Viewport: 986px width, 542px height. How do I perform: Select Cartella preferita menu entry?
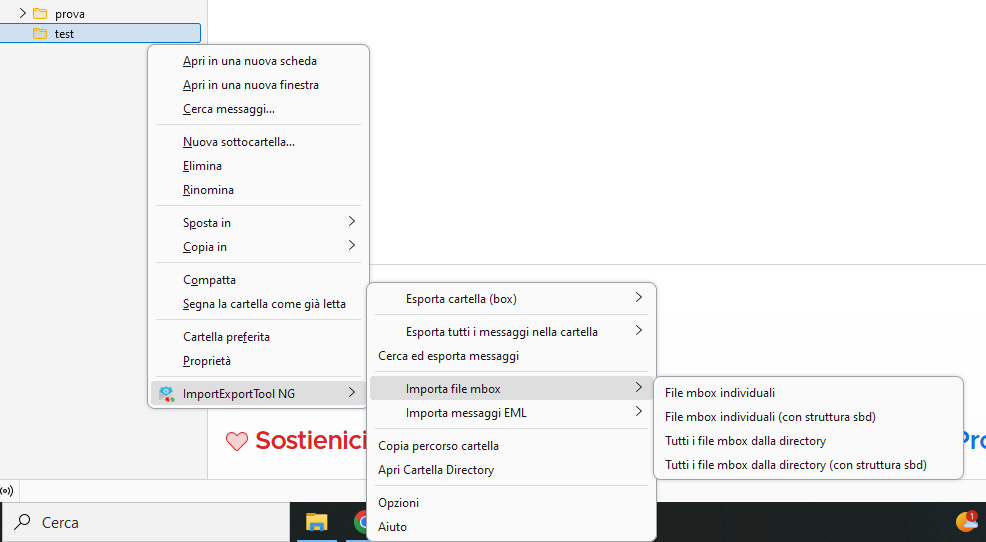(x=258, y=337)
